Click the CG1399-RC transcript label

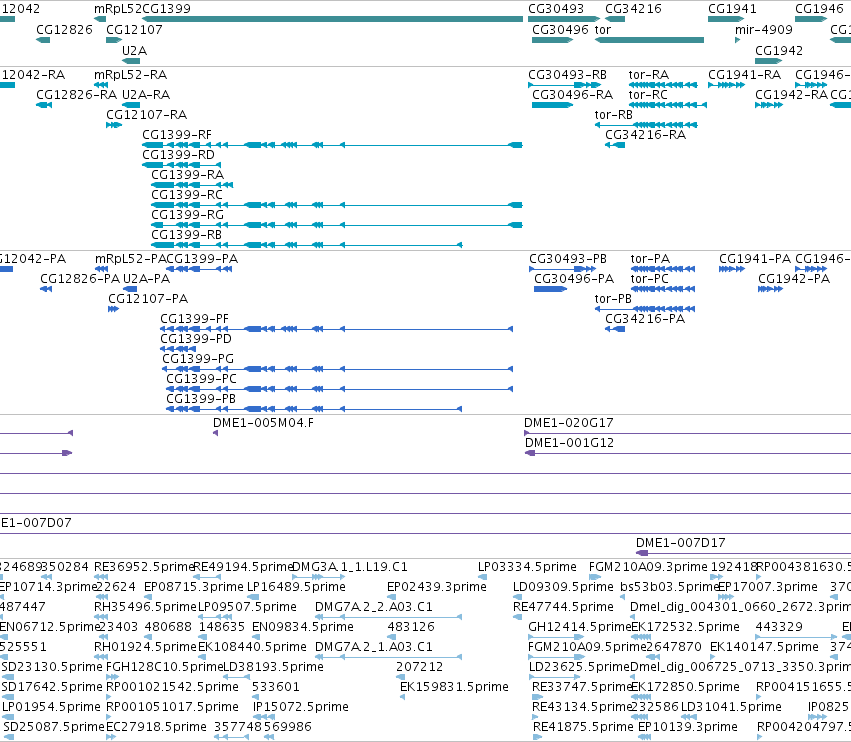coord(187,195)
